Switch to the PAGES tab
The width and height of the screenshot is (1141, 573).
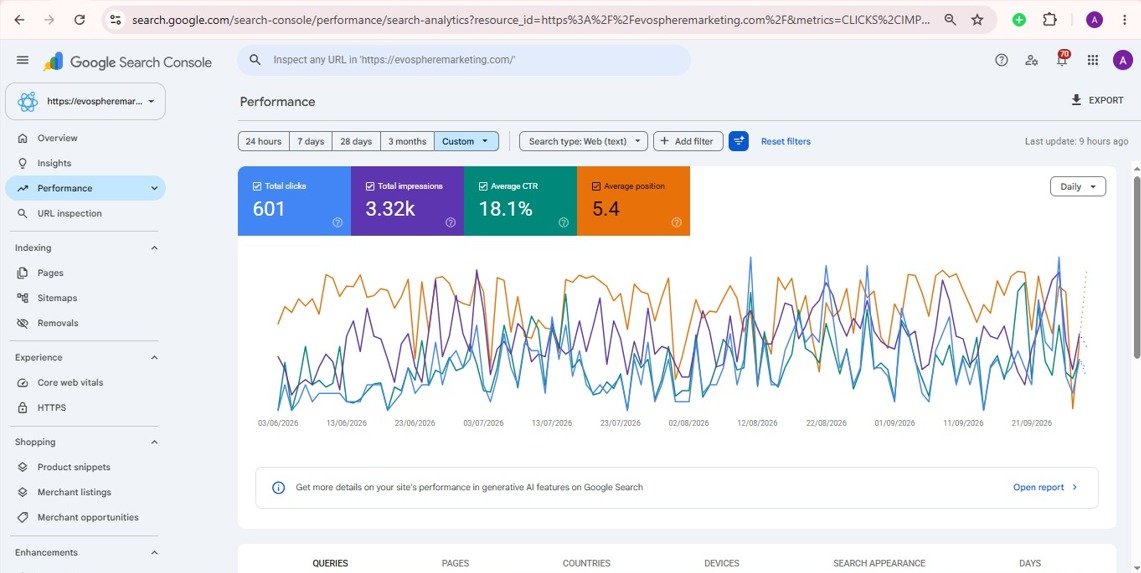tap(456, 563)
